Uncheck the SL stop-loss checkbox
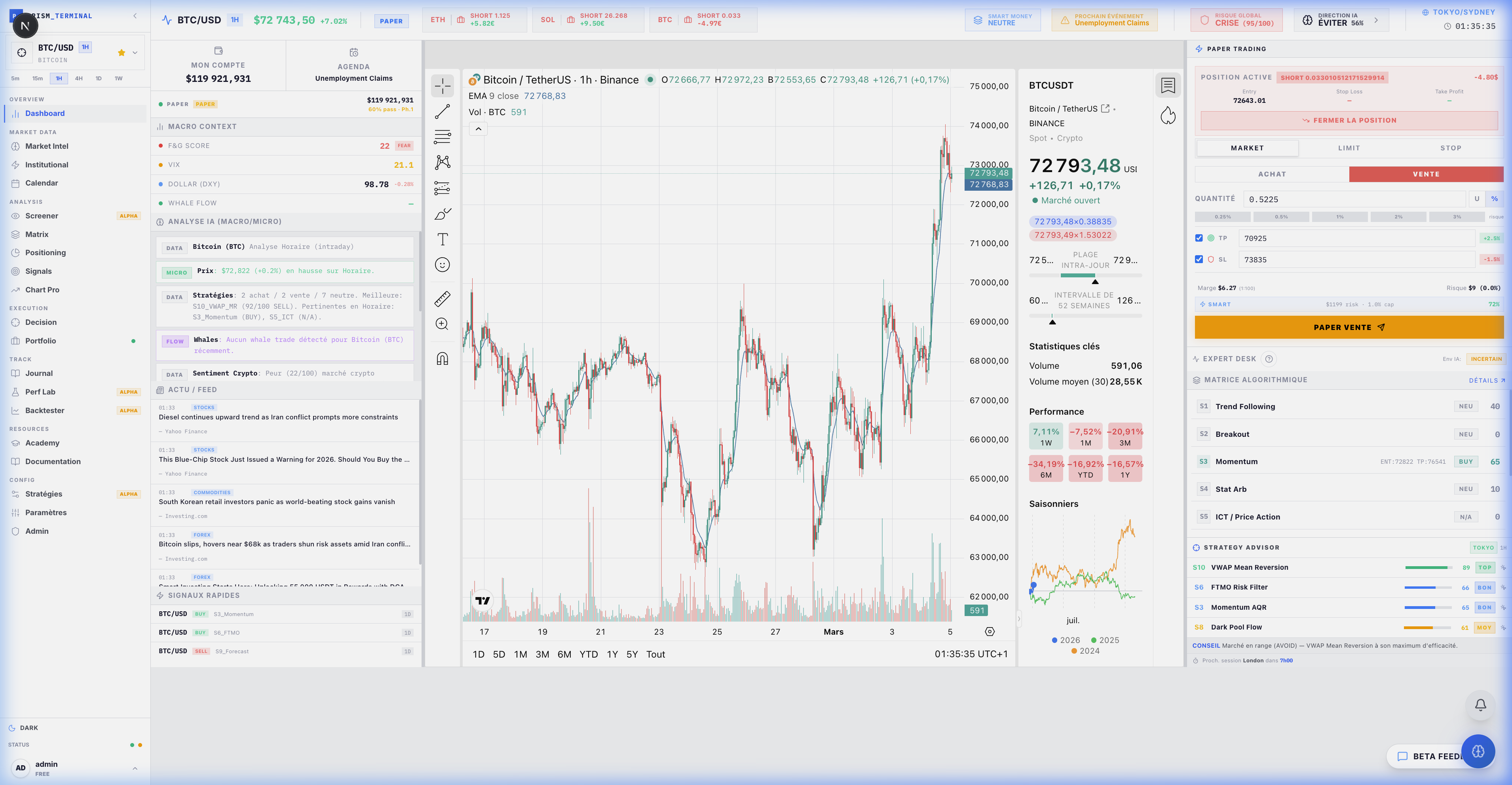The width and height of the screenshot is (1512, 785). tap(1199, 259)
